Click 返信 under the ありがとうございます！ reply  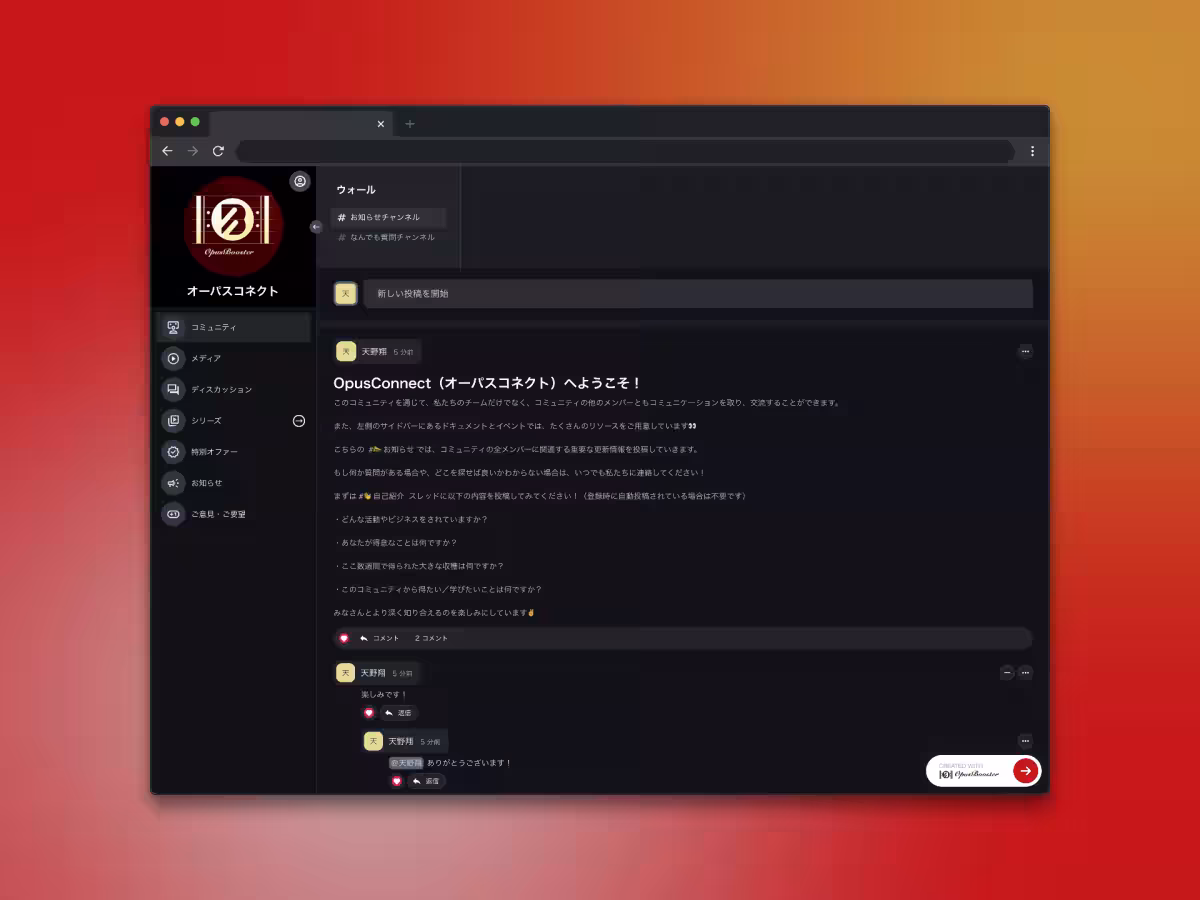(x=426, y=781)
